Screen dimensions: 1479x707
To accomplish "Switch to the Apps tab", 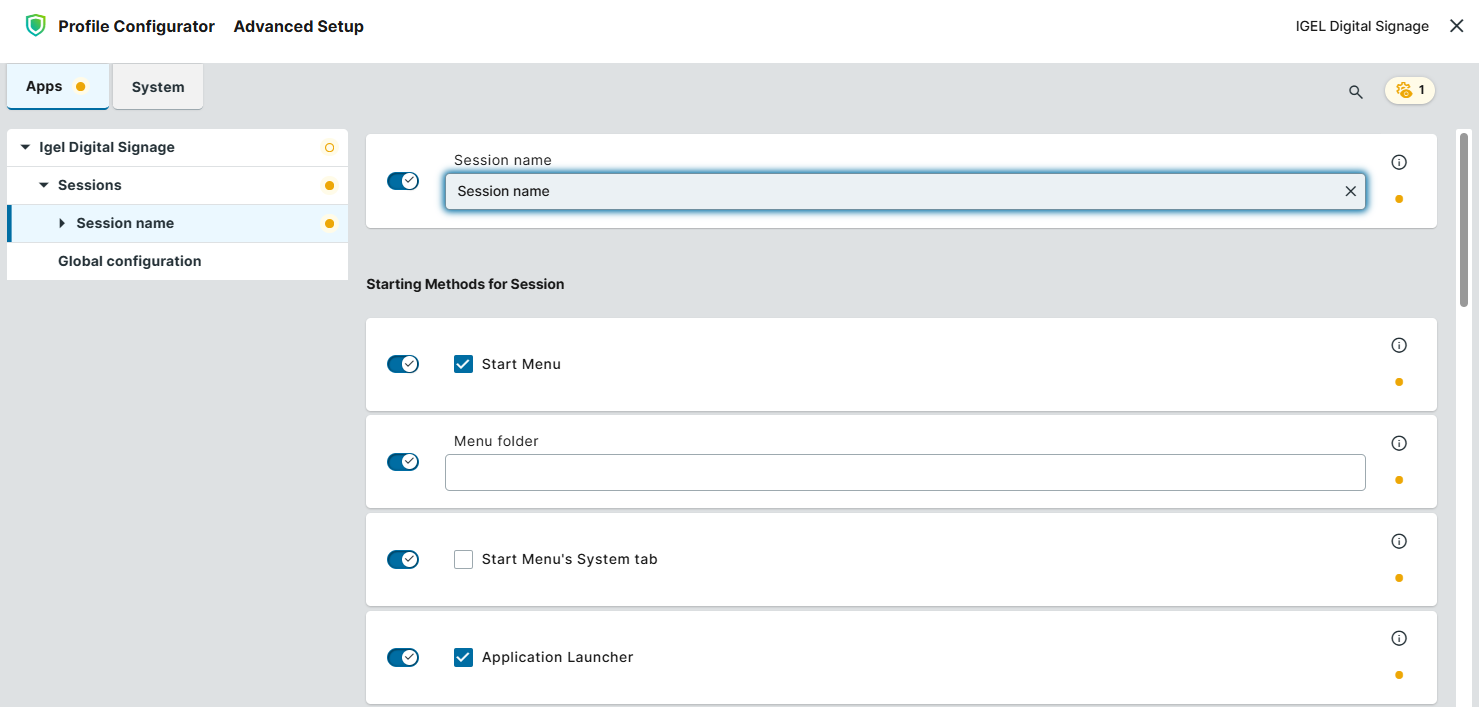I will pos(58,87).
